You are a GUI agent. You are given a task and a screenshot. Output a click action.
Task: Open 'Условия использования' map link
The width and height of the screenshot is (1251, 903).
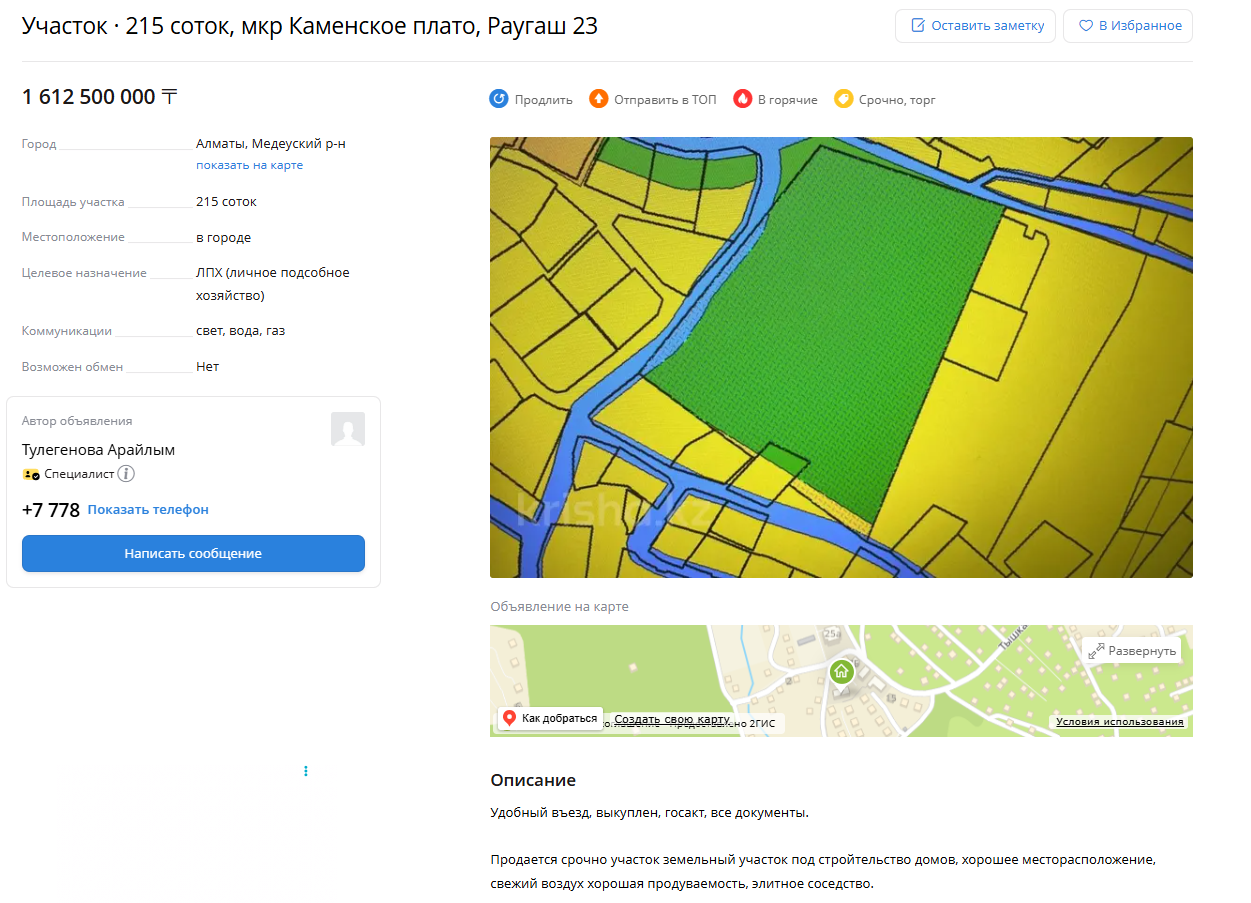point(1120,722)
